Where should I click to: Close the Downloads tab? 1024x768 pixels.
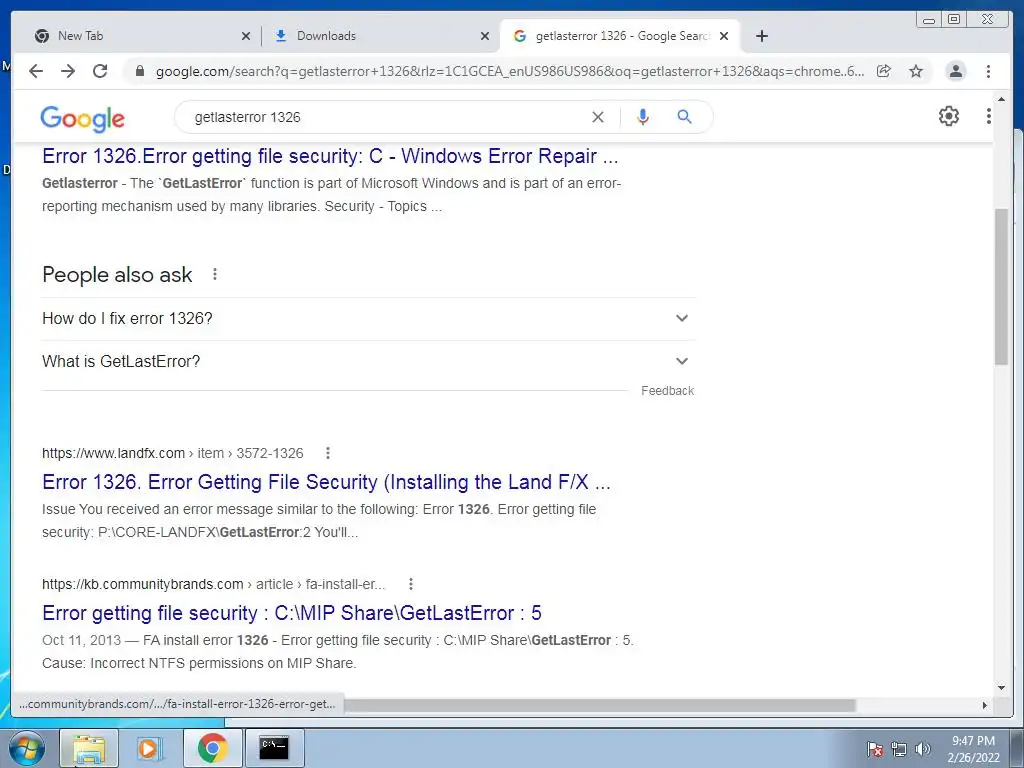485,36
